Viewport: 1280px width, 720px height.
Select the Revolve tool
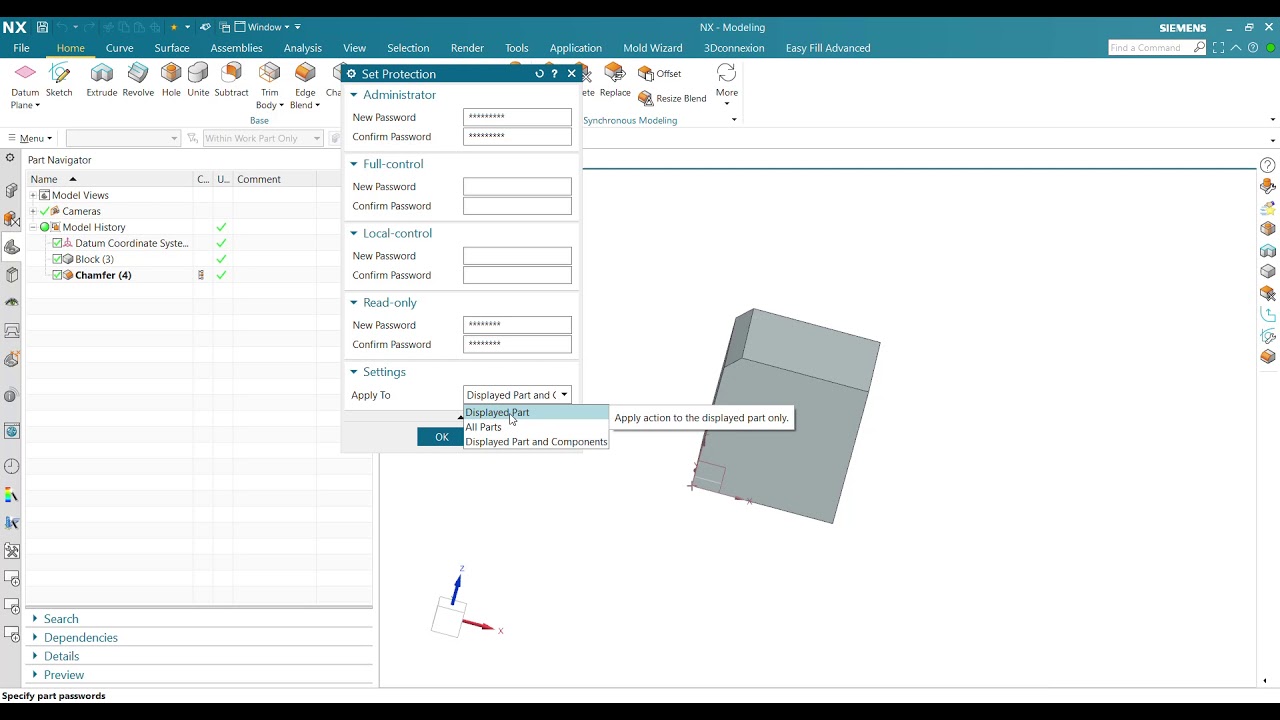pos(138,79)
